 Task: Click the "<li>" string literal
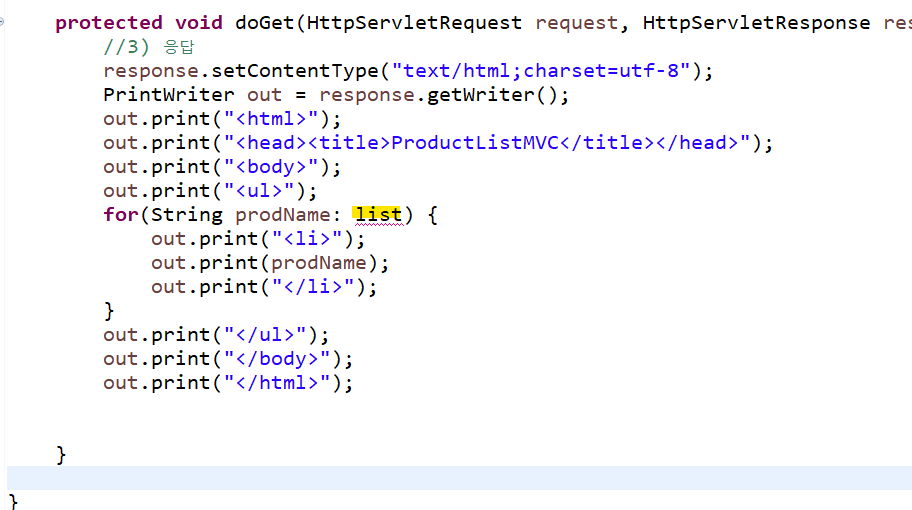click(x=307, y=239)
